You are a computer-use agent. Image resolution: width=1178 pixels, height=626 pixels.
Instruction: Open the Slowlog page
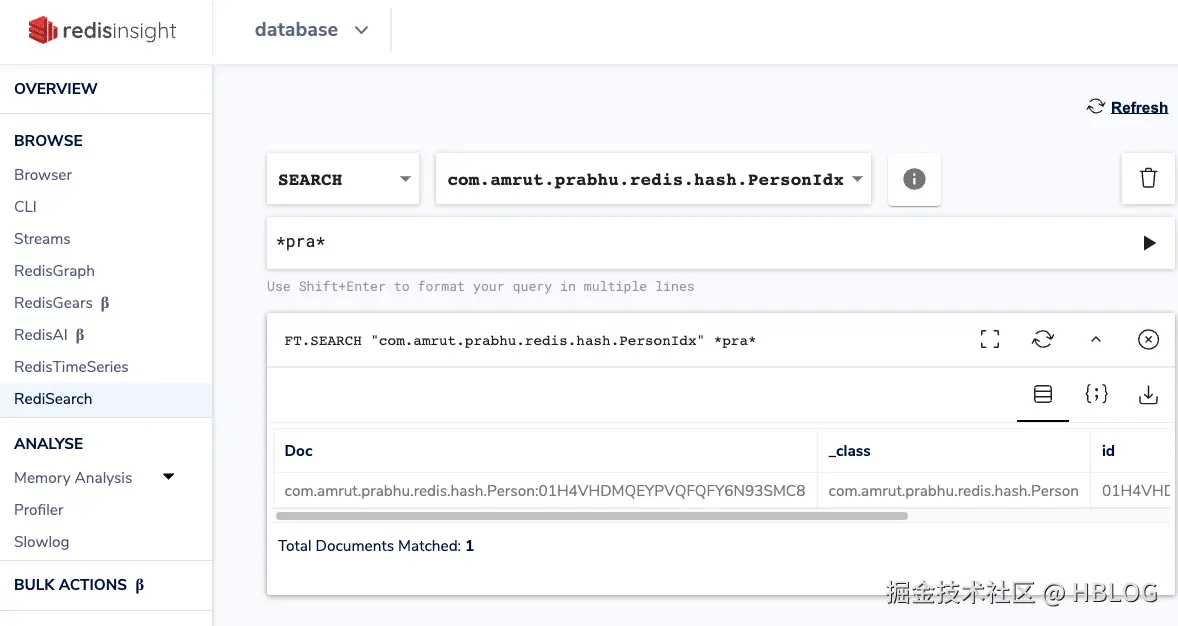tap(41, 542)
